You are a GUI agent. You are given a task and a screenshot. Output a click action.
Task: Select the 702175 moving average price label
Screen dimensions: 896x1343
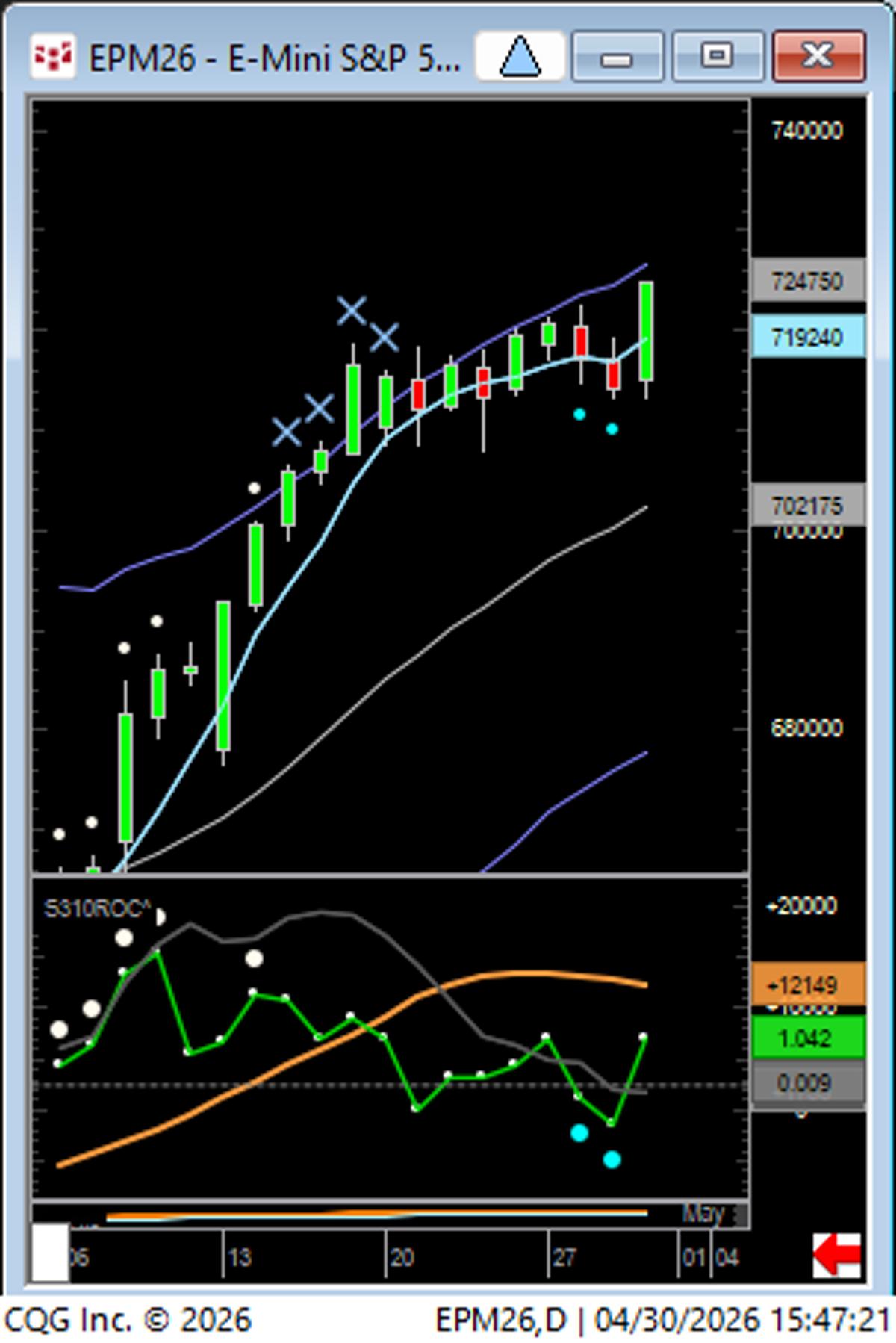tap(808, 505)
